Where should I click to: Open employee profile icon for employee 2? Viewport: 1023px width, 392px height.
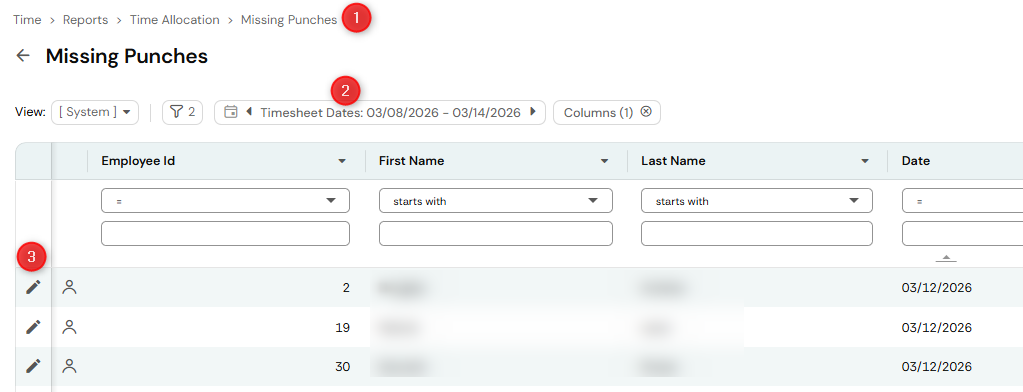69,287
